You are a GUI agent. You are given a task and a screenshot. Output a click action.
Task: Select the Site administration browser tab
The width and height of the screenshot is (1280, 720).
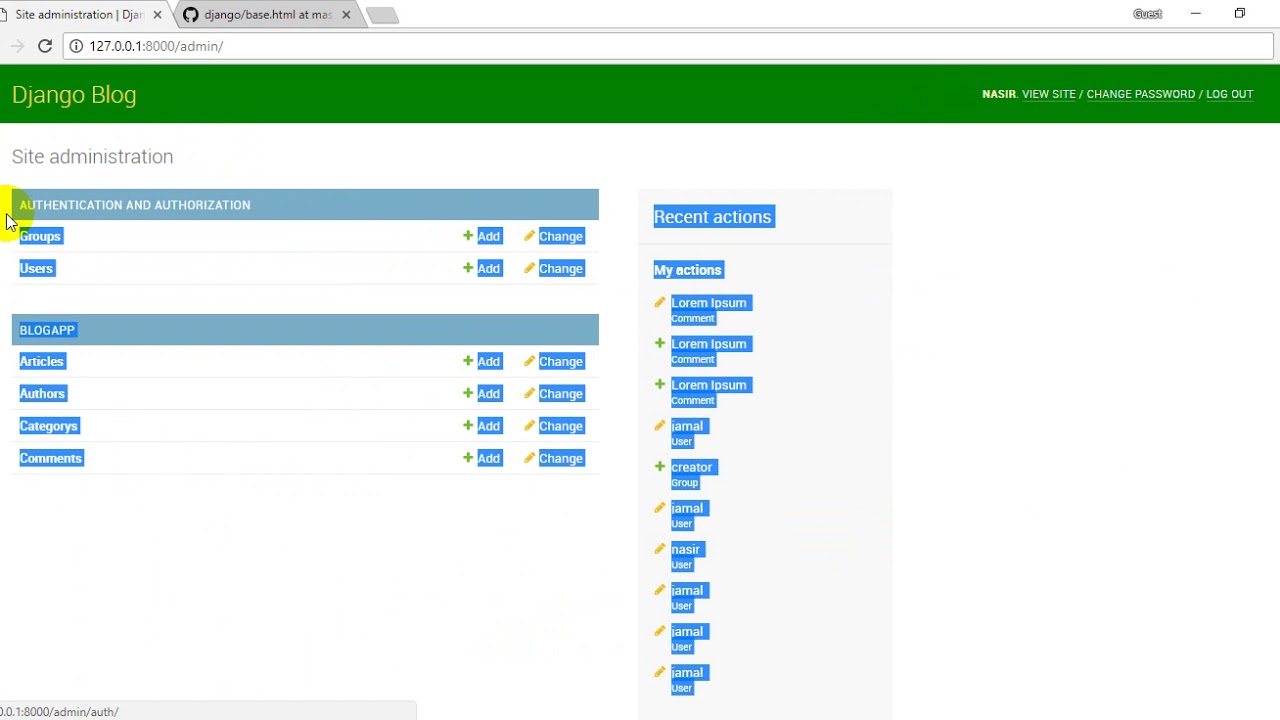coord(78,15)
